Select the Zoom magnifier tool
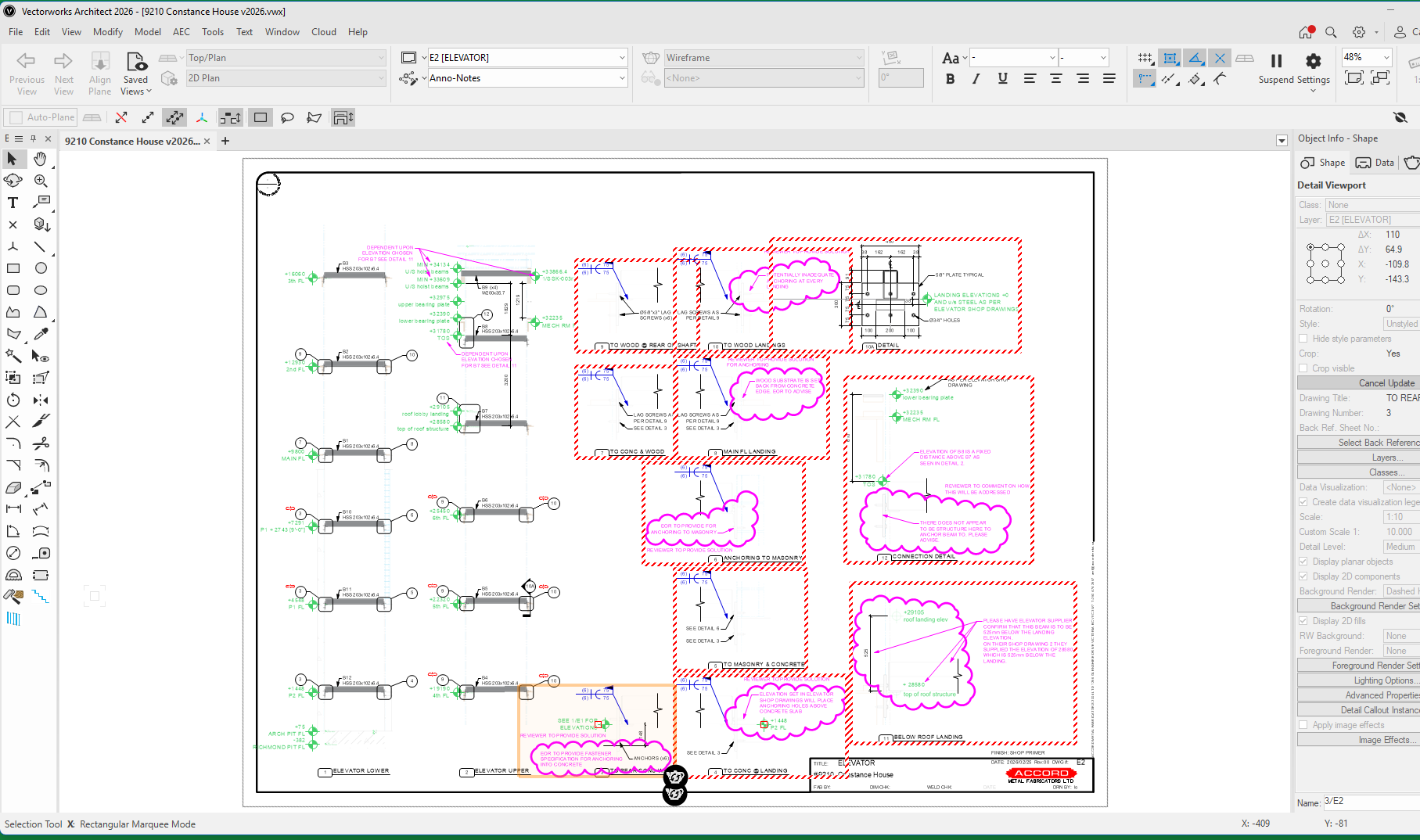The image size is (1420, 840). click(x=41, y=181)
